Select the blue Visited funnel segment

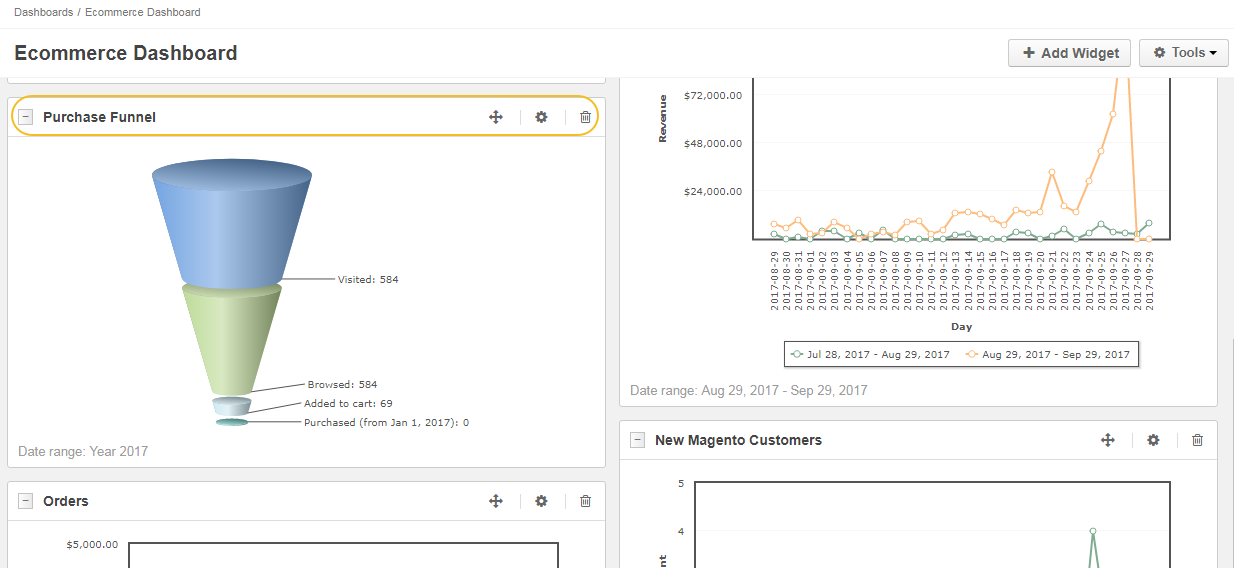pyautogui.click(x=231, y=225)
